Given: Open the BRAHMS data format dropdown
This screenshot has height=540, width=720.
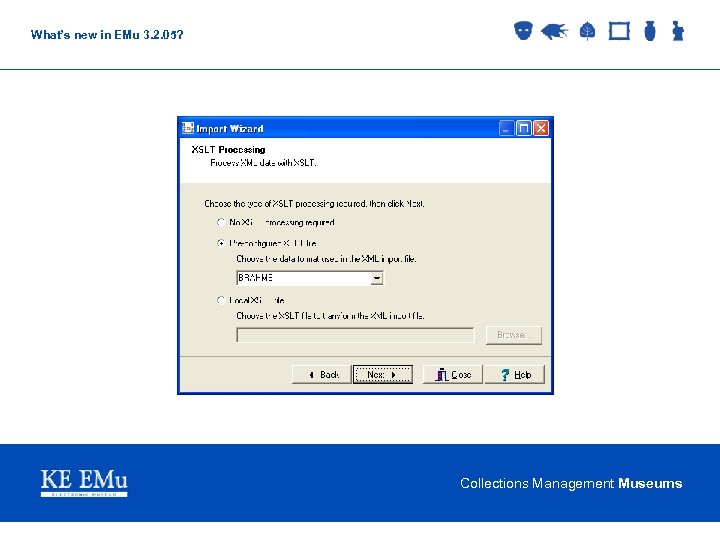Looking at the screenshot, I should click(x=377, y=278).
